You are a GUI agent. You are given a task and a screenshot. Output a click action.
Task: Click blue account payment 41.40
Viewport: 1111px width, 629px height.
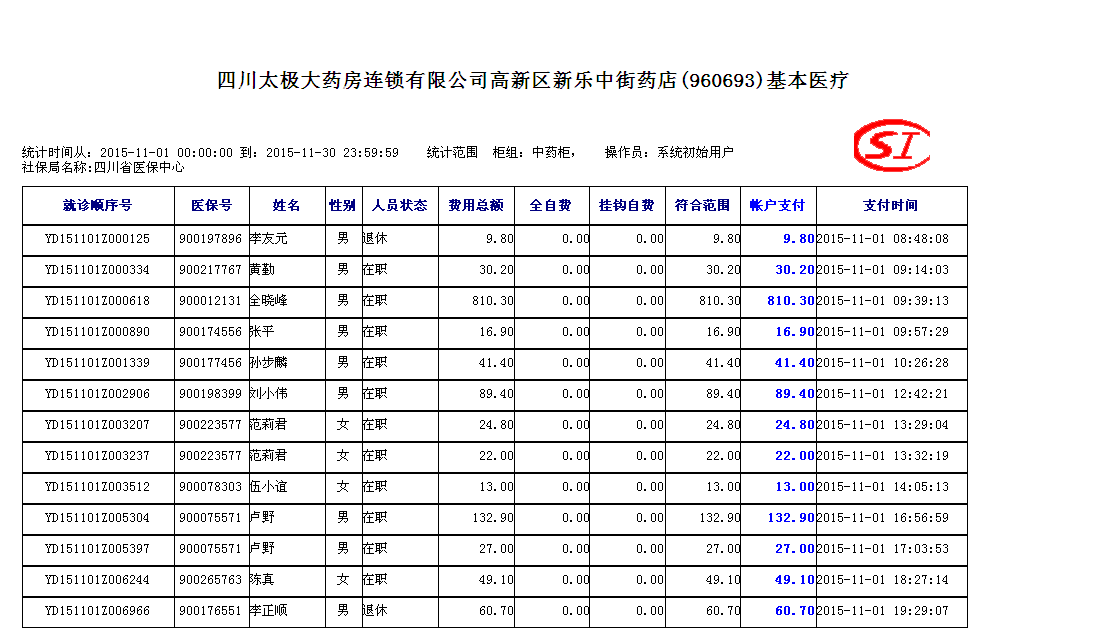[x=795, y=363]
